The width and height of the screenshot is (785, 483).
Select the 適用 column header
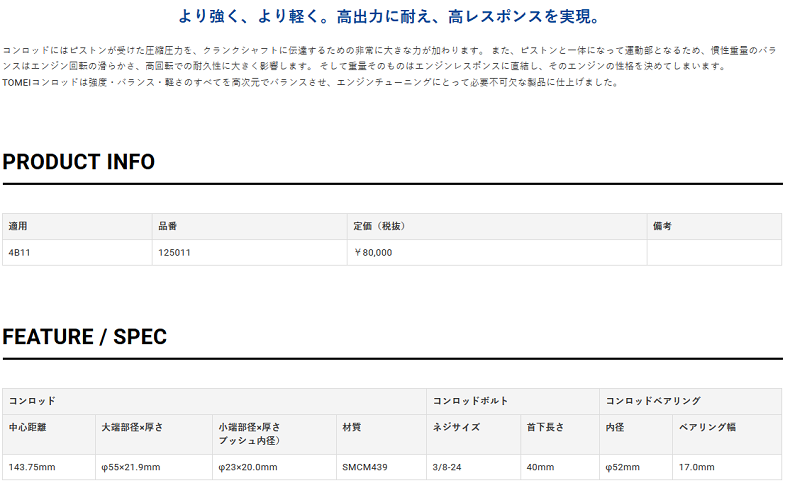[77, 226]
